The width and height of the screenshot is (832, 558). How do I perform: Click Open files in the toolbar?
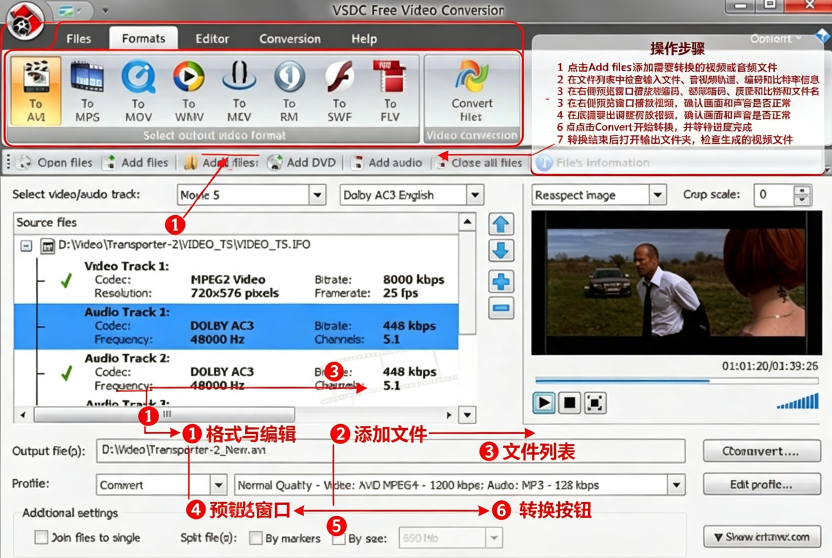[x=55, y=163]
